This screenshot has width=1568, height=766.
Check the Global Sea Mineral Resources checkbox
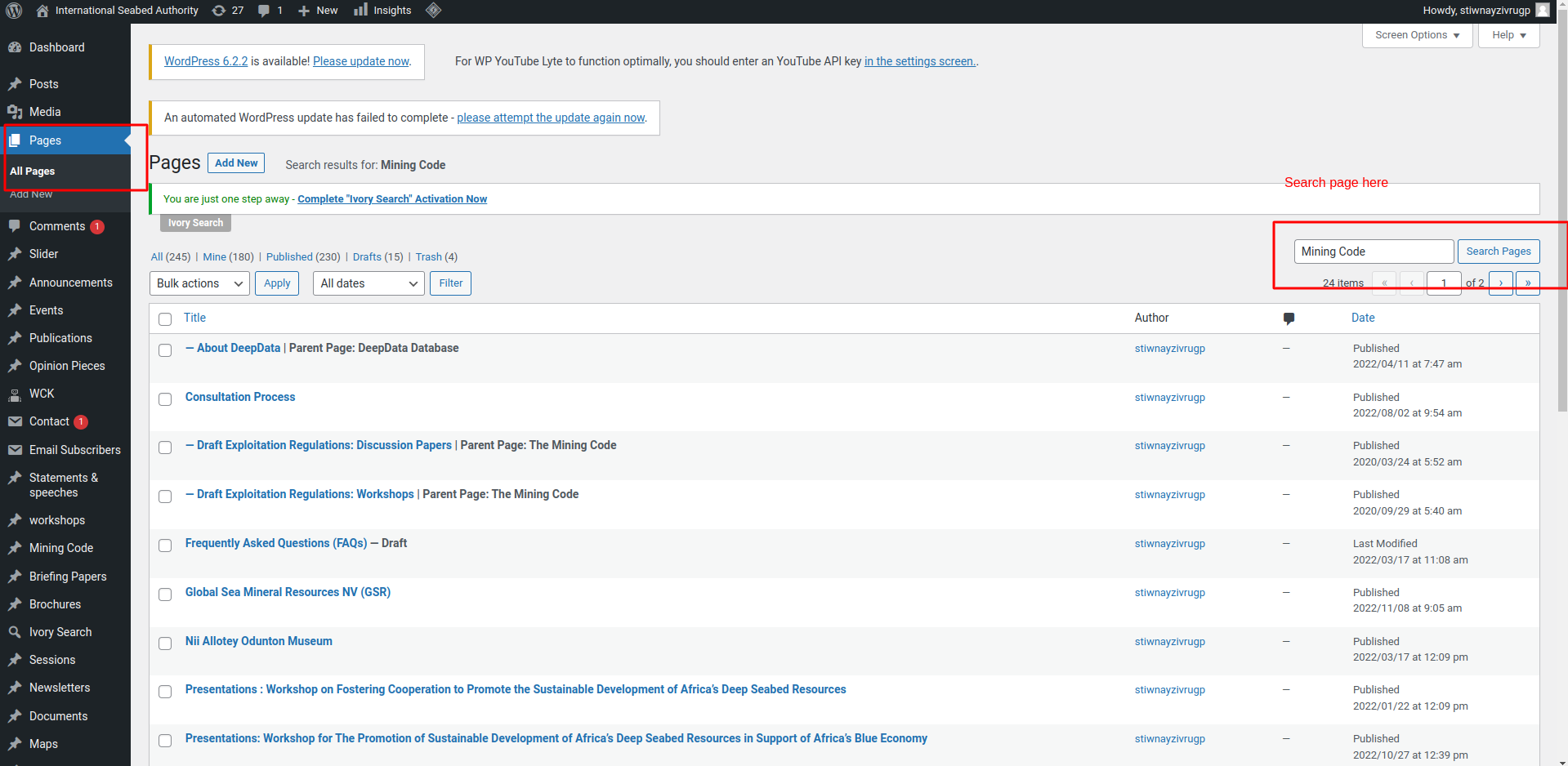pyautogui.click(x=165, y=595)
